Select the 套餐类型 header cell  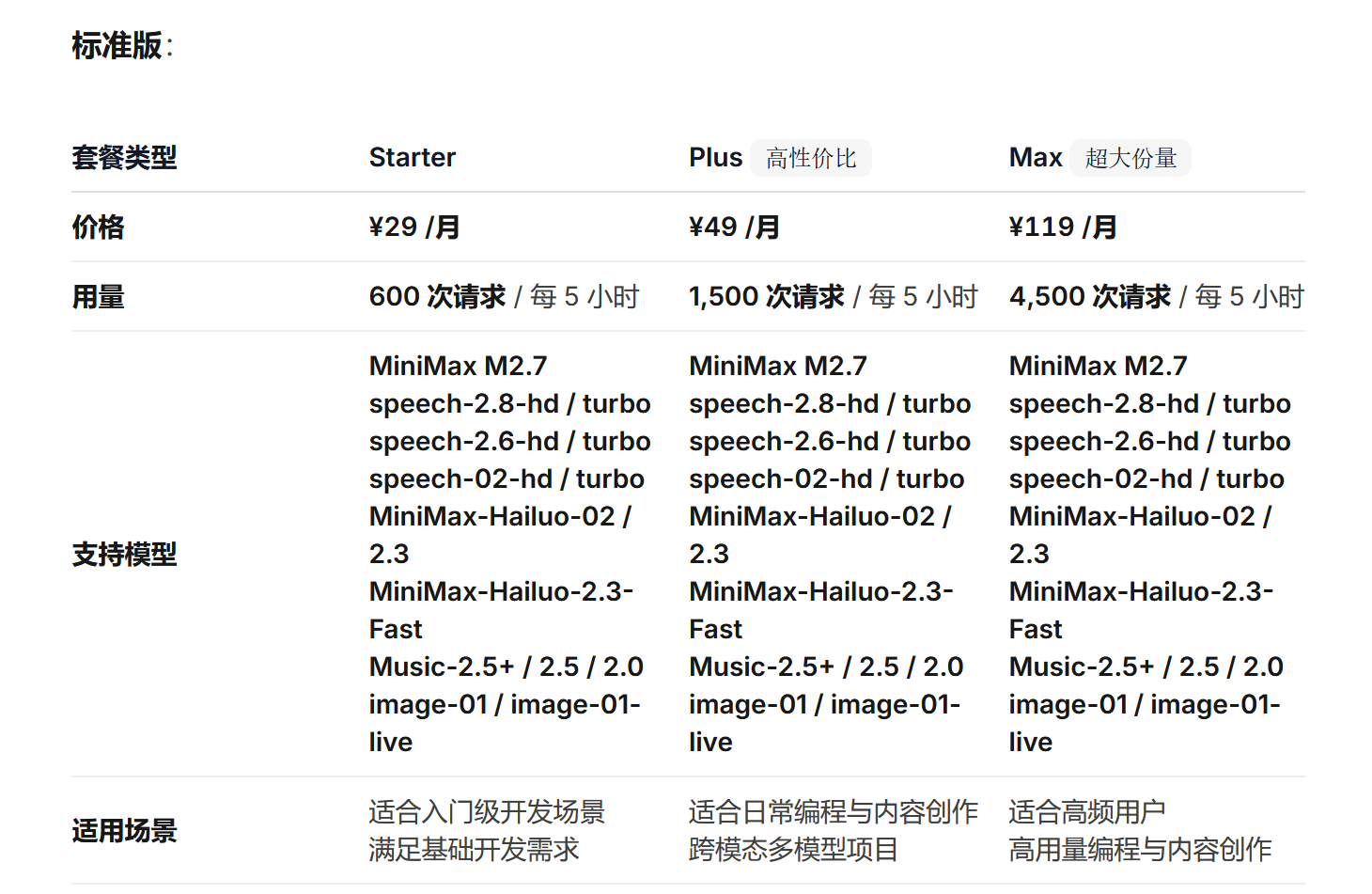click(124, 157)
